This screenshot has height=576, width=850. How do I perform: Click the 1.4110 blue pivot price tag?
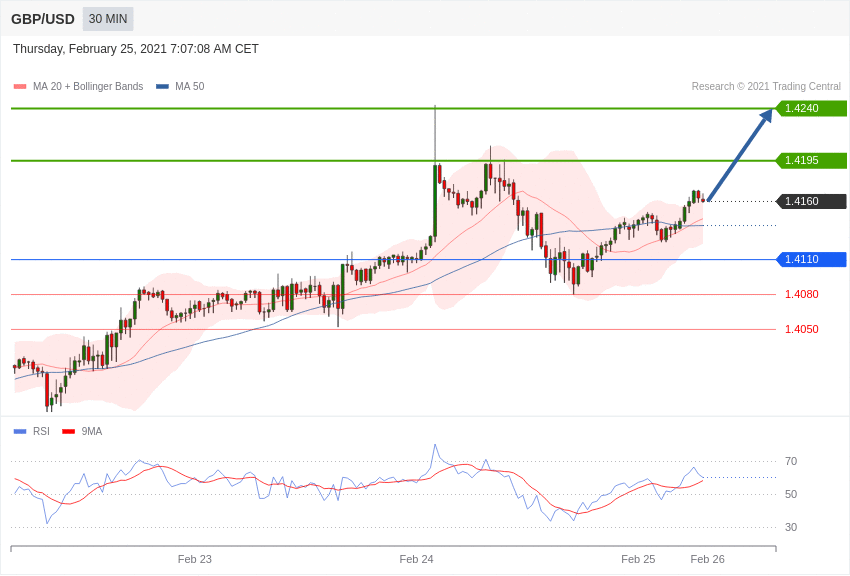(x=812, y=259)
